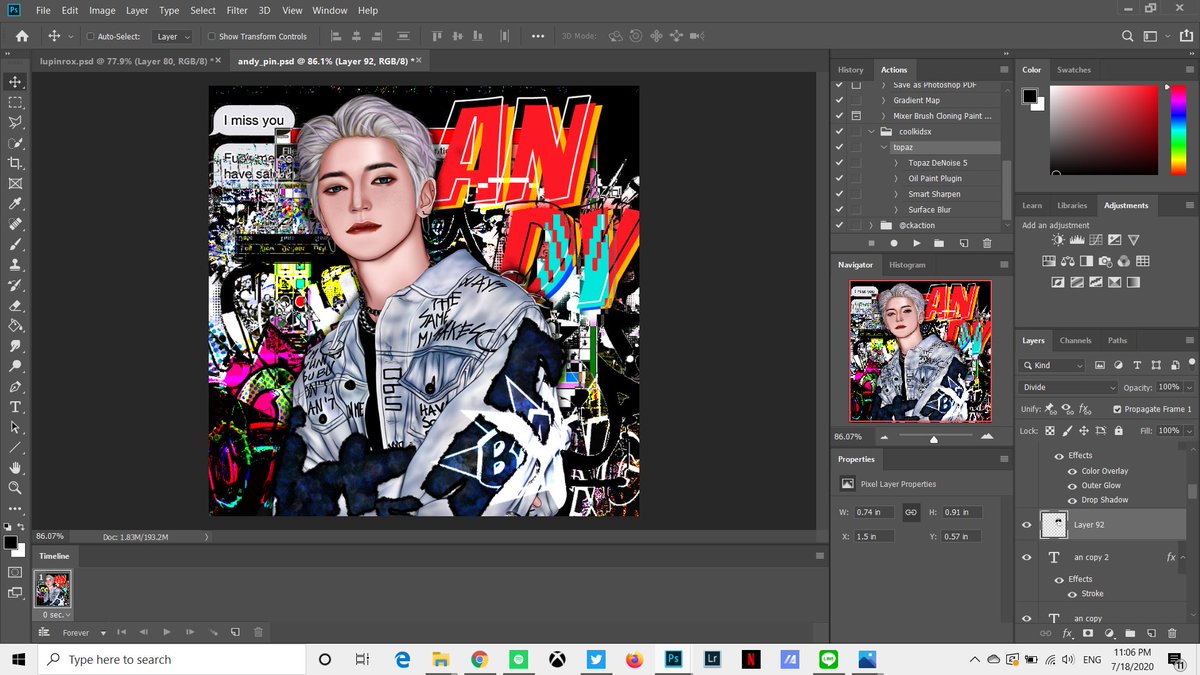The image size is (1200, 675).
Task: Click the foreground color swatch in Color panel
Action: pyautogui.click(x=1029, y=96)
